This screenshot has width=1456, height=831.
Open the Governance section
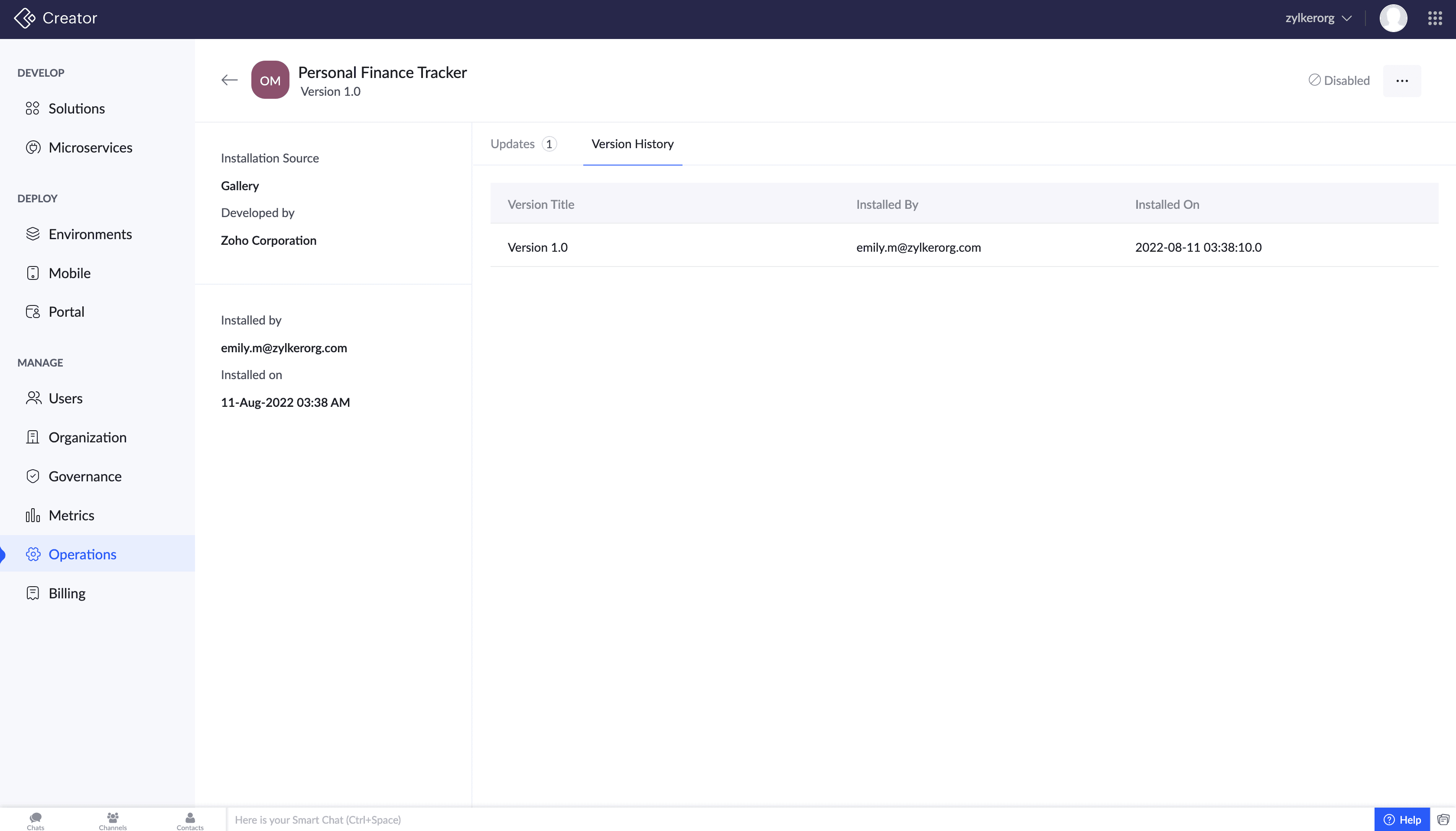(x=85, y=476)
